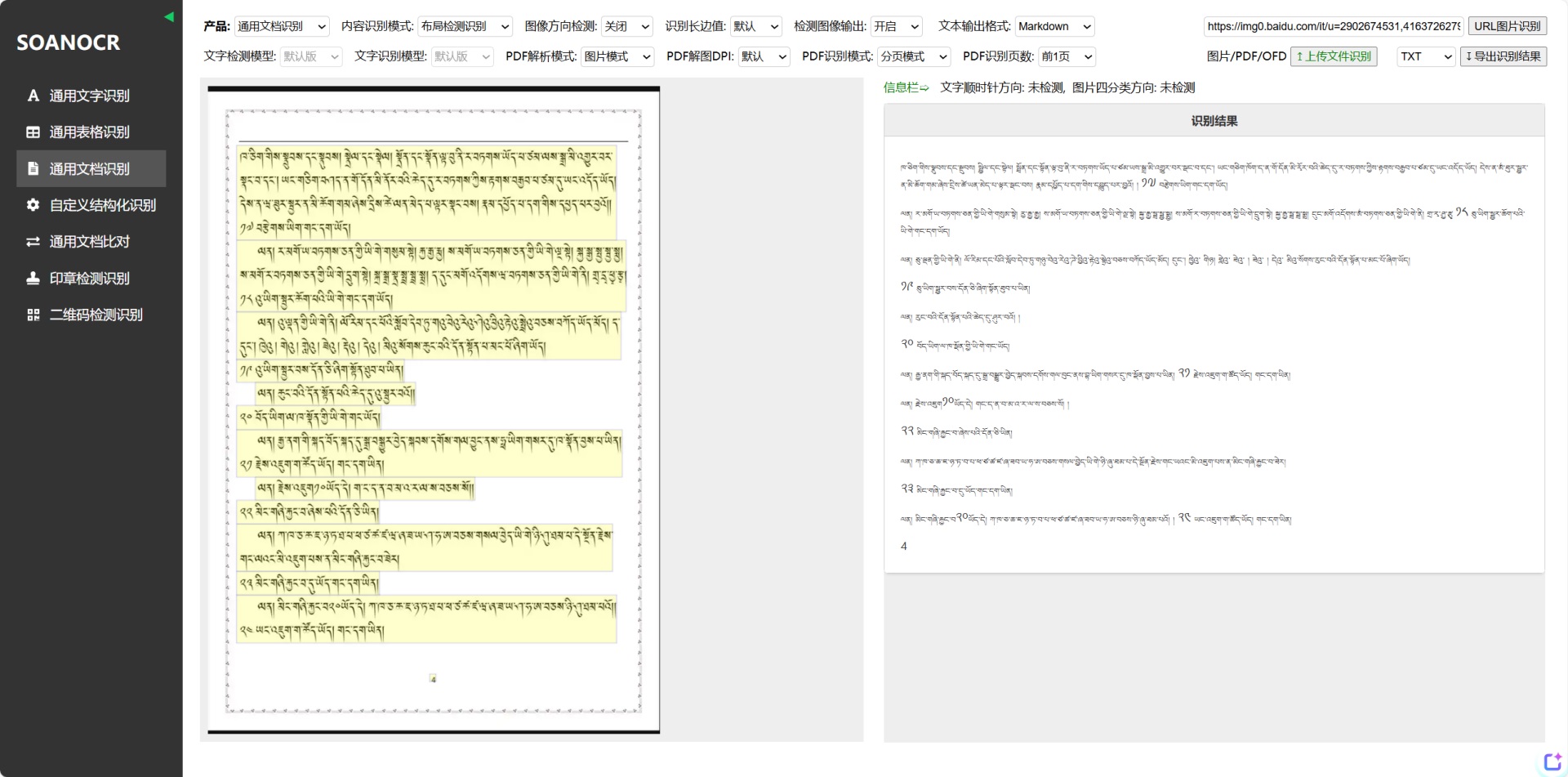Click the 二维码检测识别 QR code icon

33,315
